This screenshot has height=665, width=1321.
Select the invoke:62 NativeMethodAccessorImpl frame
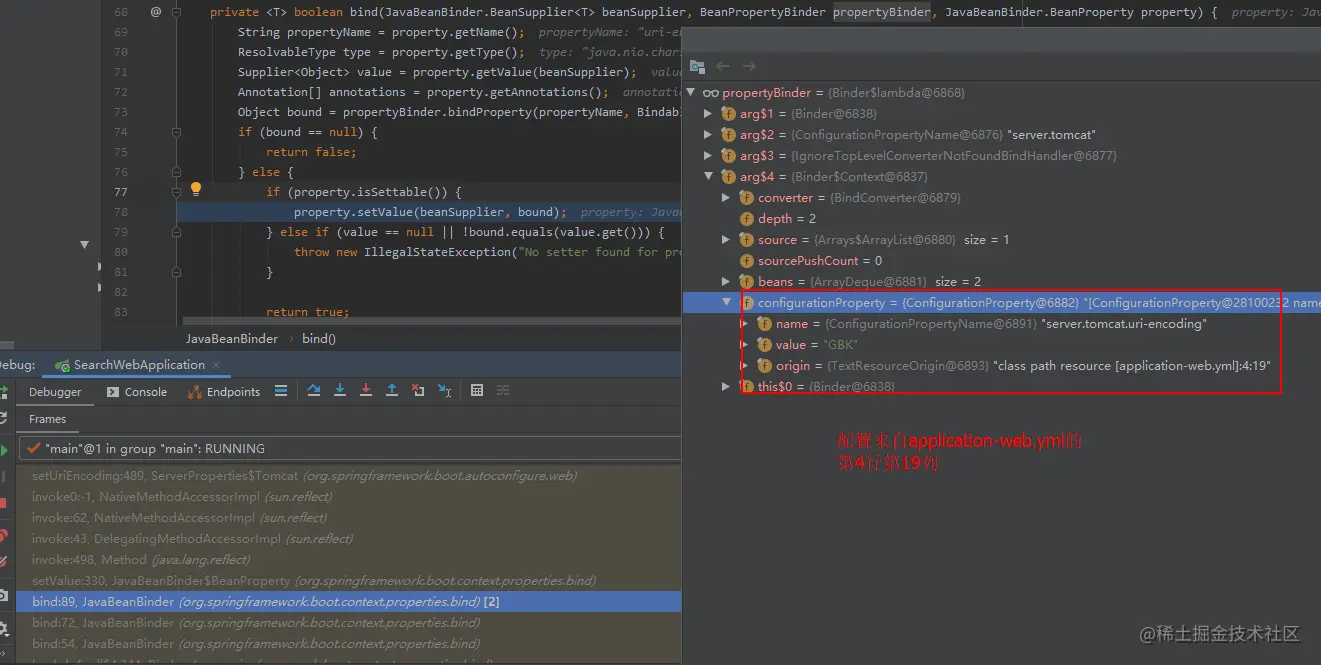(349, 518)
